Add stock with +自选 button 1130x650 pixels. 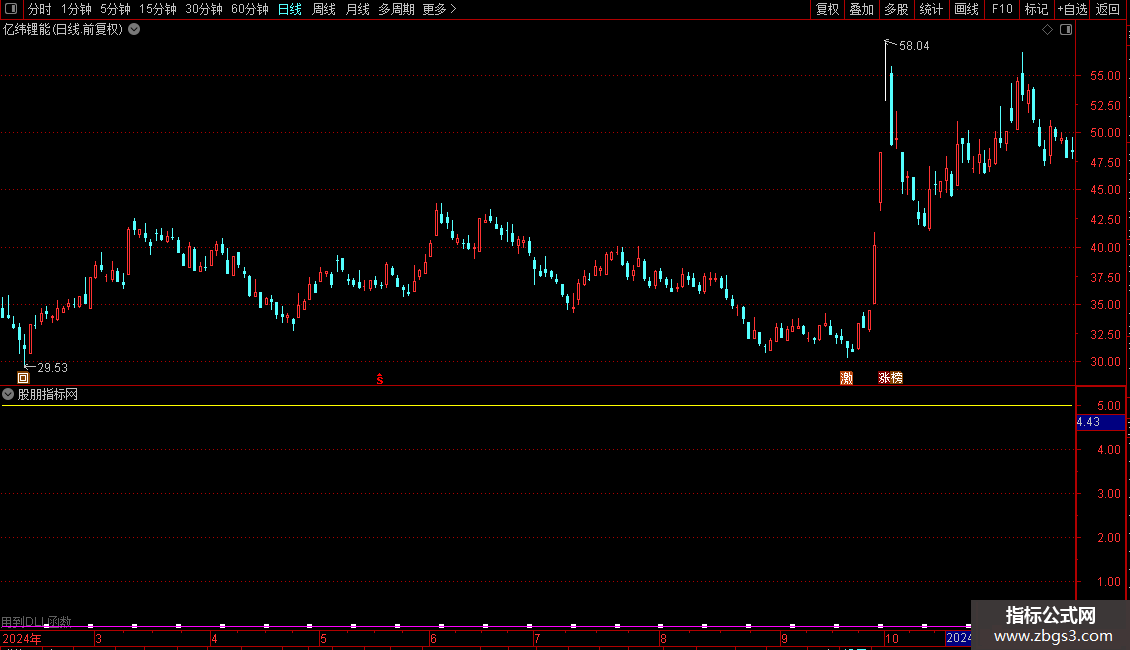coord(1072,9)
